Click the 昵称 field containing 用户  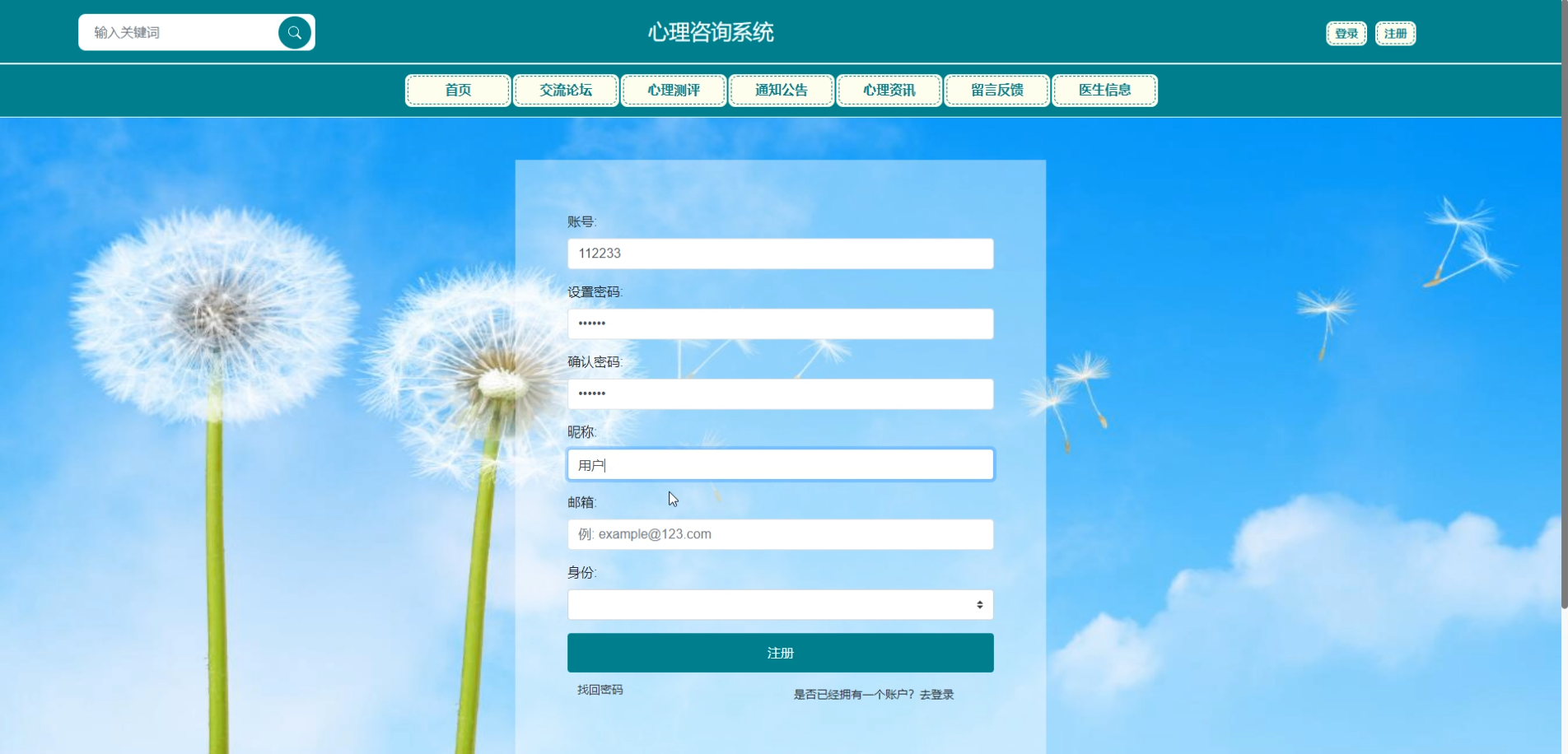coord(781,464)
